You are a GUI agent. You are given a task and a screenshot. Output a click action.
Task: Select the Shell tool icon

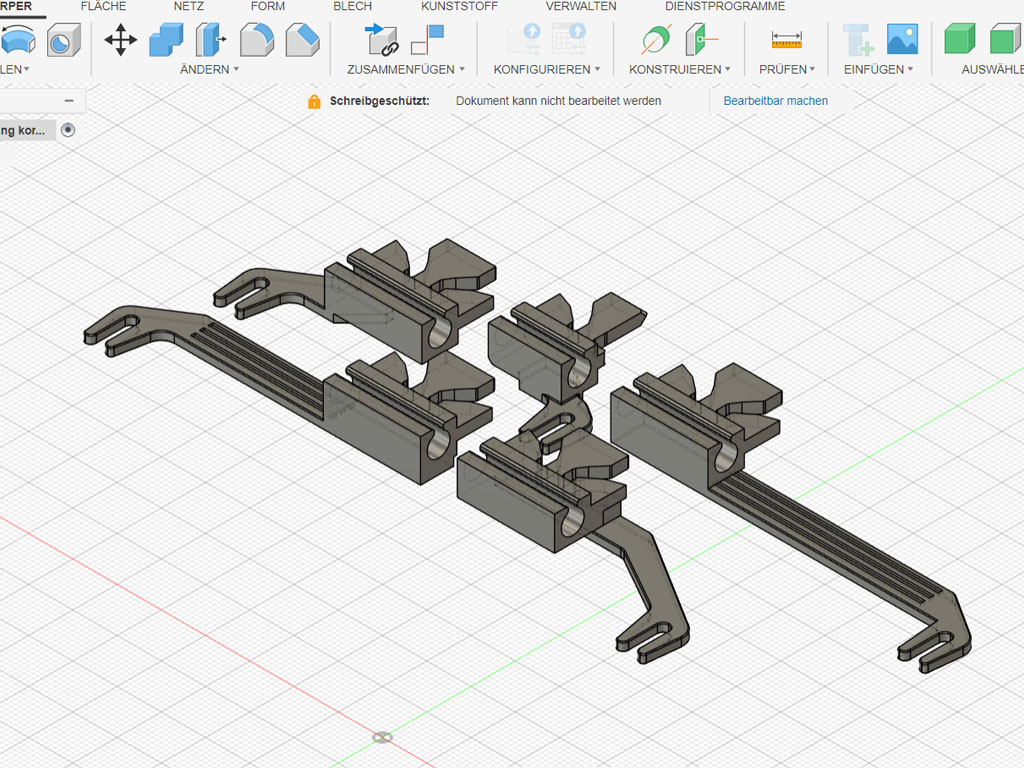coord(63,40)
